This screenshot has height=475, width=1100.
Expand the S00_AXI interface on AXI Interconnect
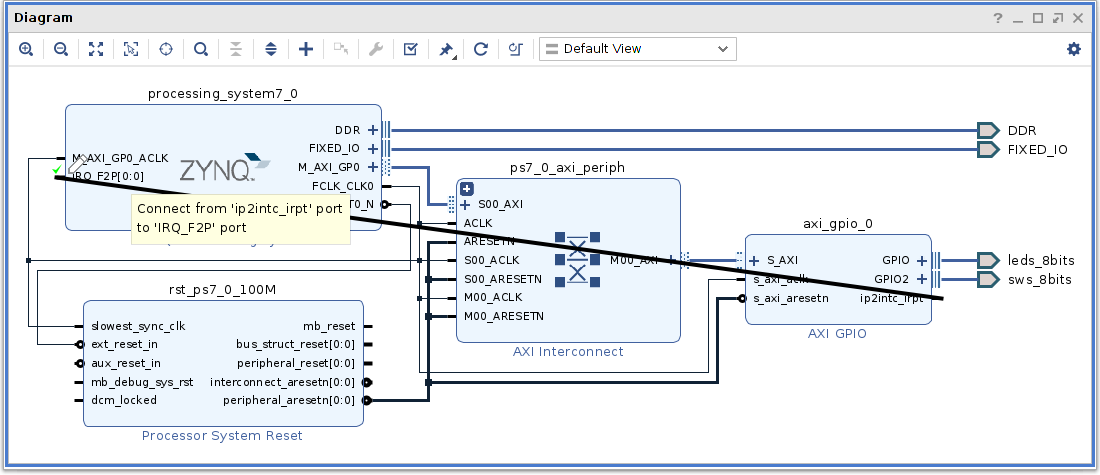[x=466, y=204]
